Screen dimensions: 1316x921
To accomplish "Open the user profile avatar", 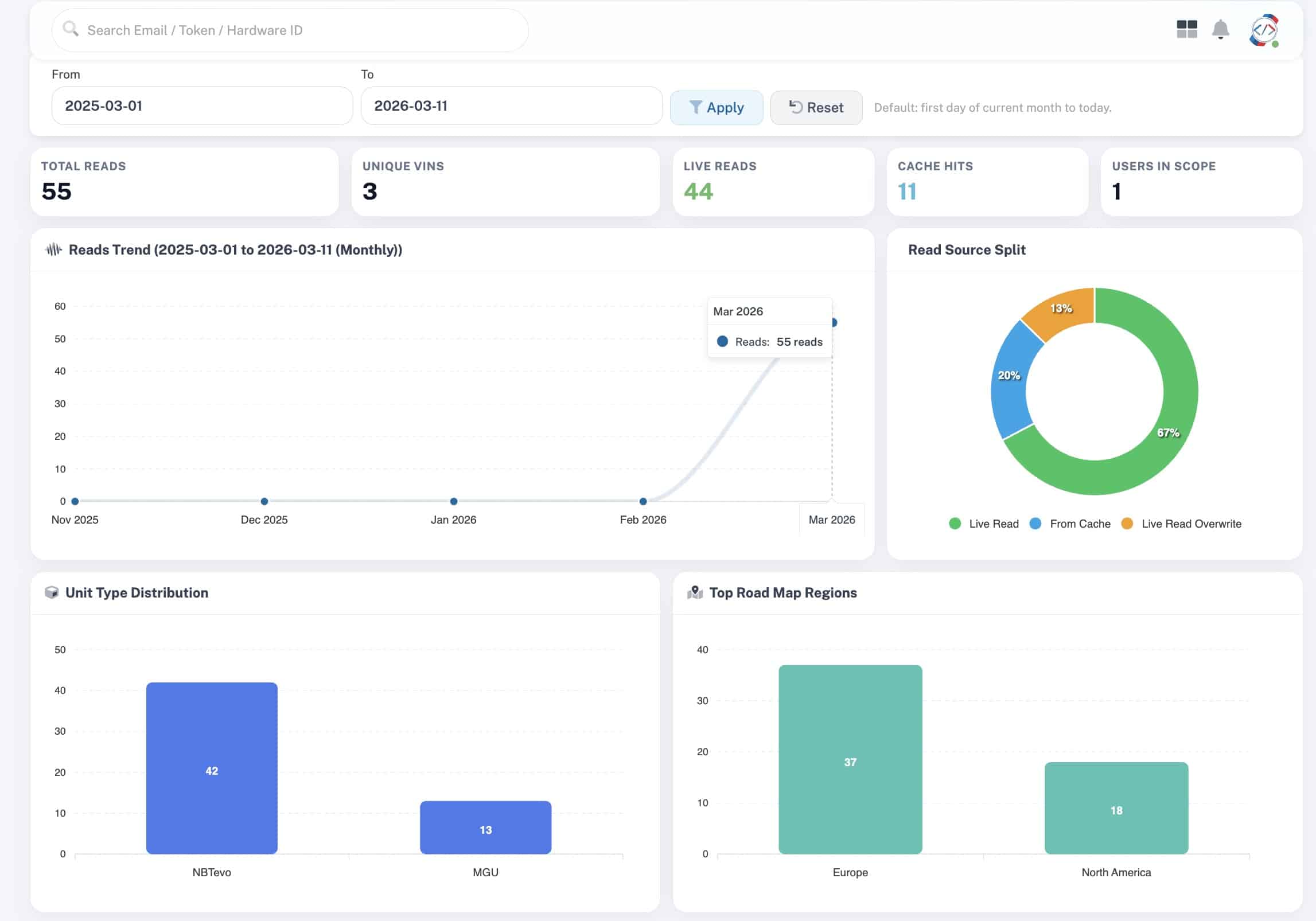I will (1263, 30).
